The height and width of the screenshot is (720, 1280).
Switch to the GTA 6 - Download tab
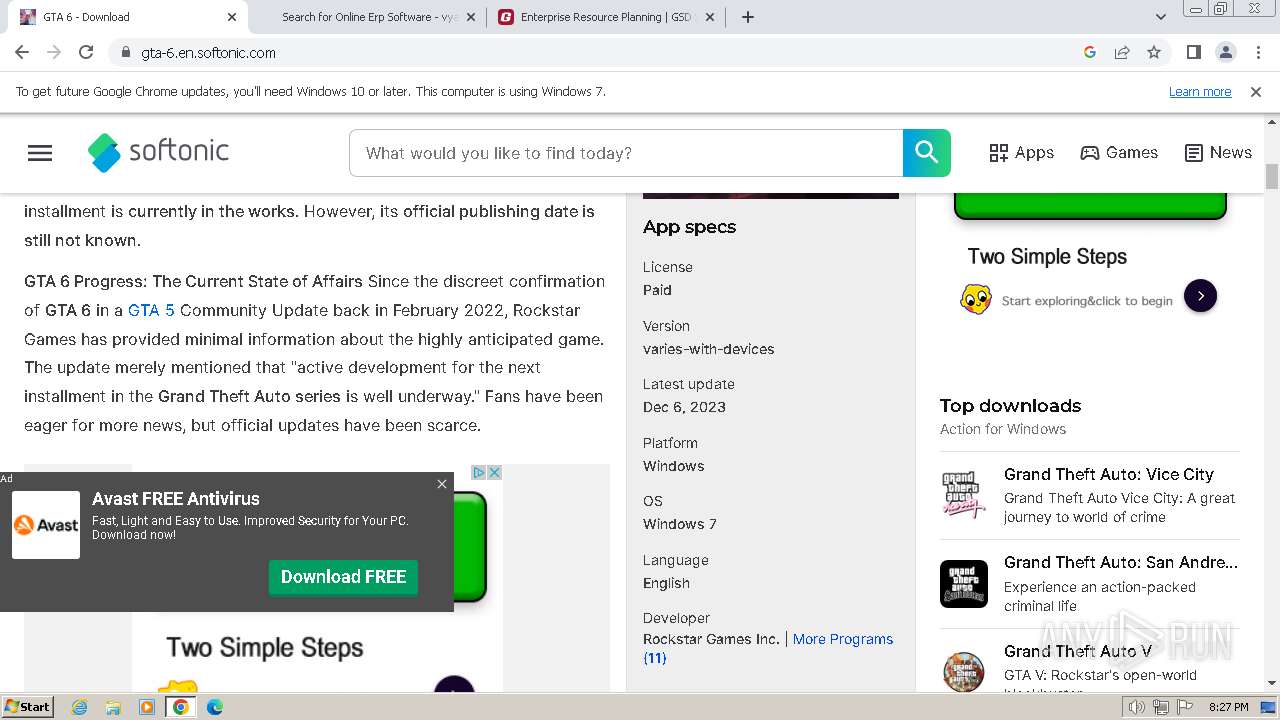(x=125, y=17)
